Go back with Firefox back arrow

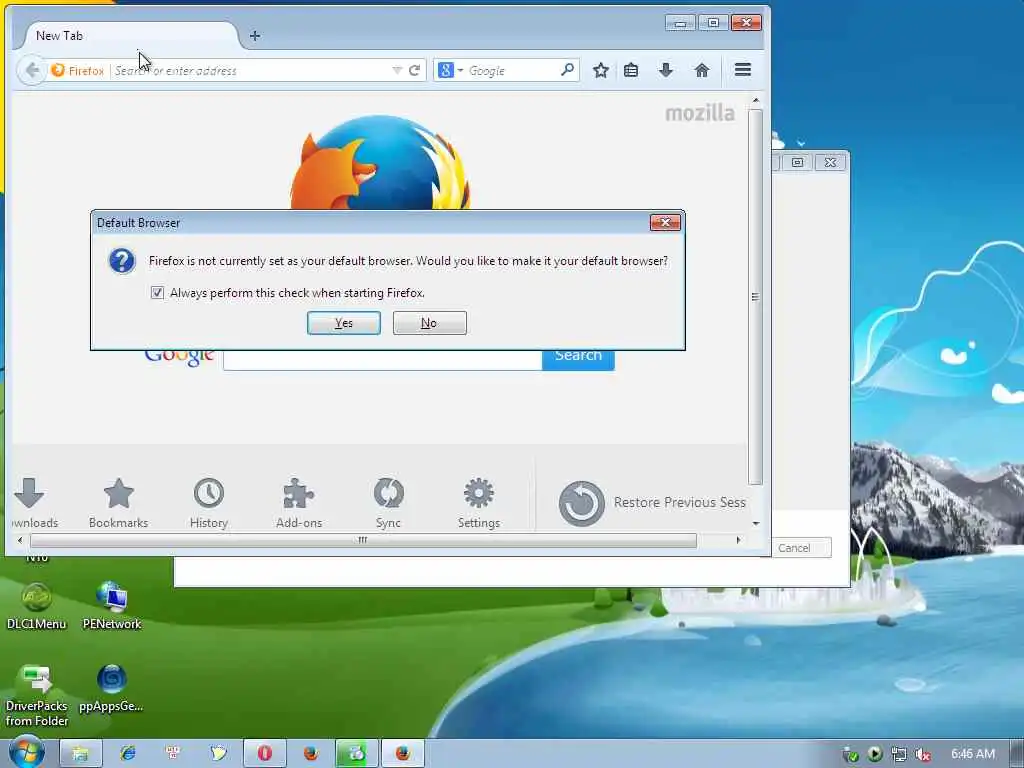coord(31,70)
